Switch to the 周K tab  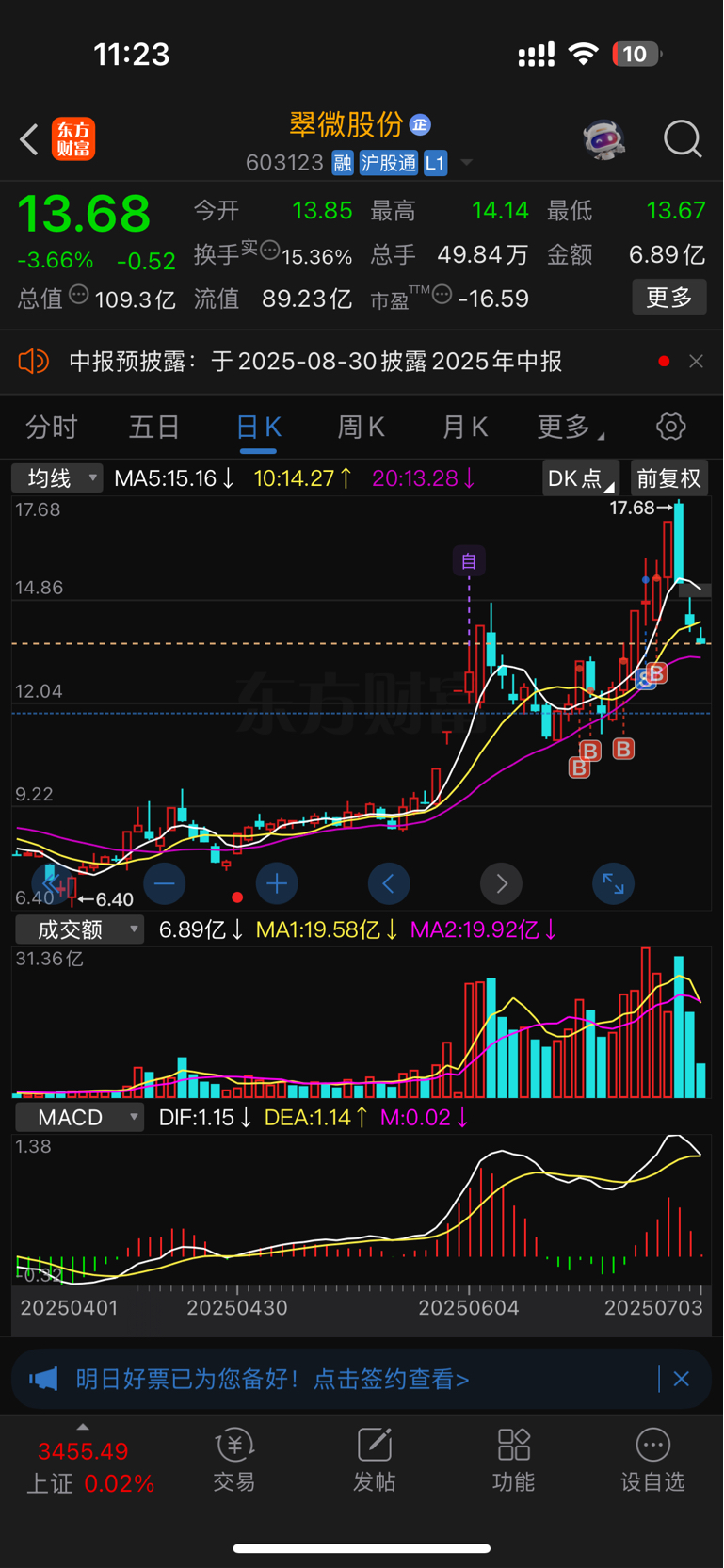362,428
